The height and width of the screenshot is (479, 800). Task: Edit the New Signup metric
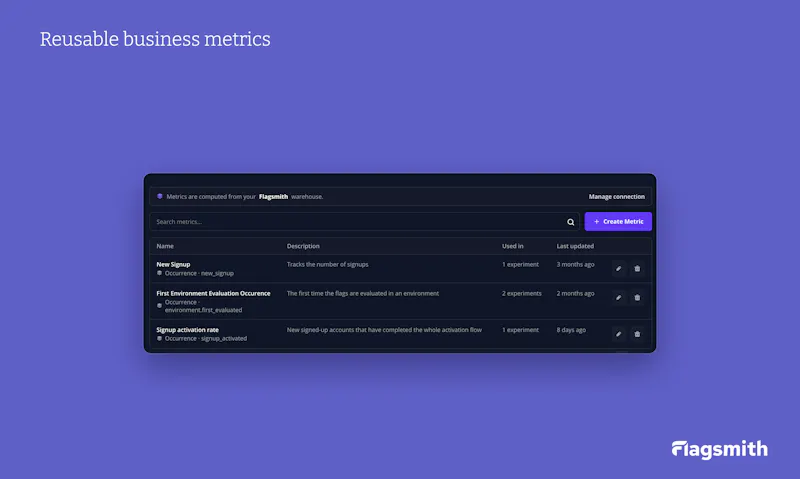[x=618, y=268]
